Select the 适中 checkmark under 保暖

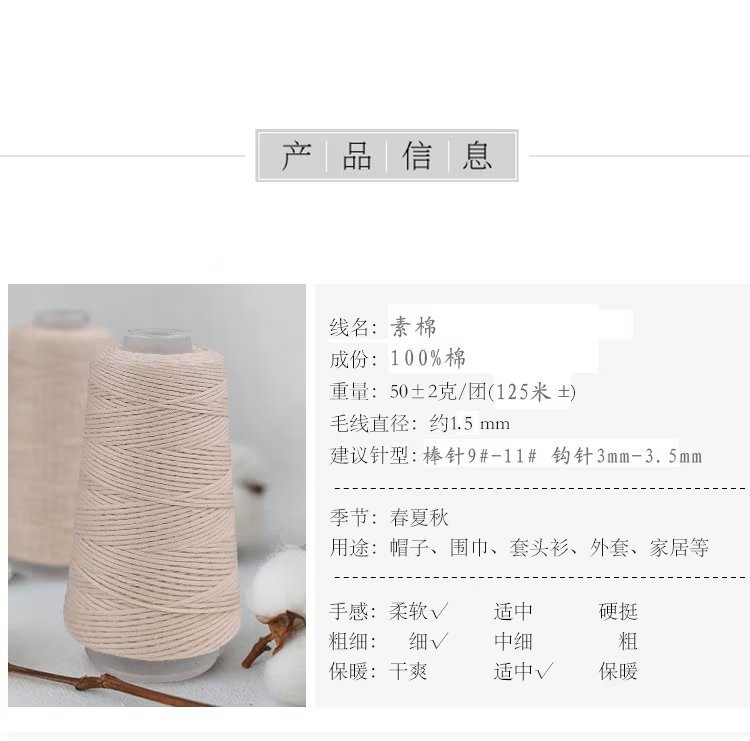523,671
